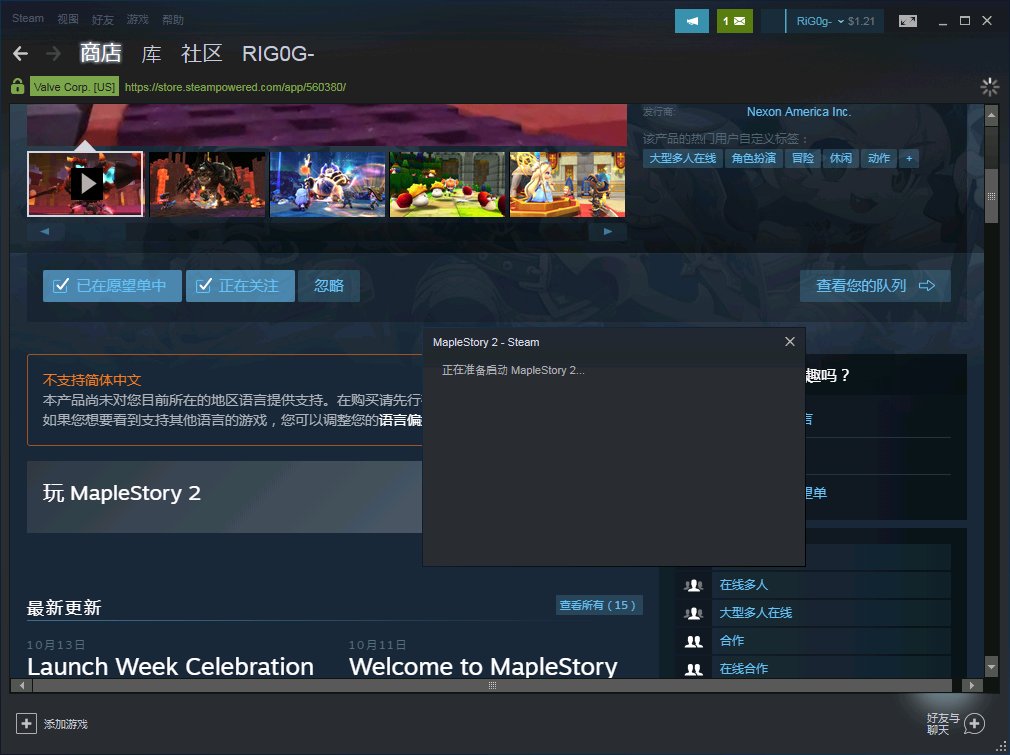Open the green inbox notification icon

pyautogui.click(x=734, y=21)
